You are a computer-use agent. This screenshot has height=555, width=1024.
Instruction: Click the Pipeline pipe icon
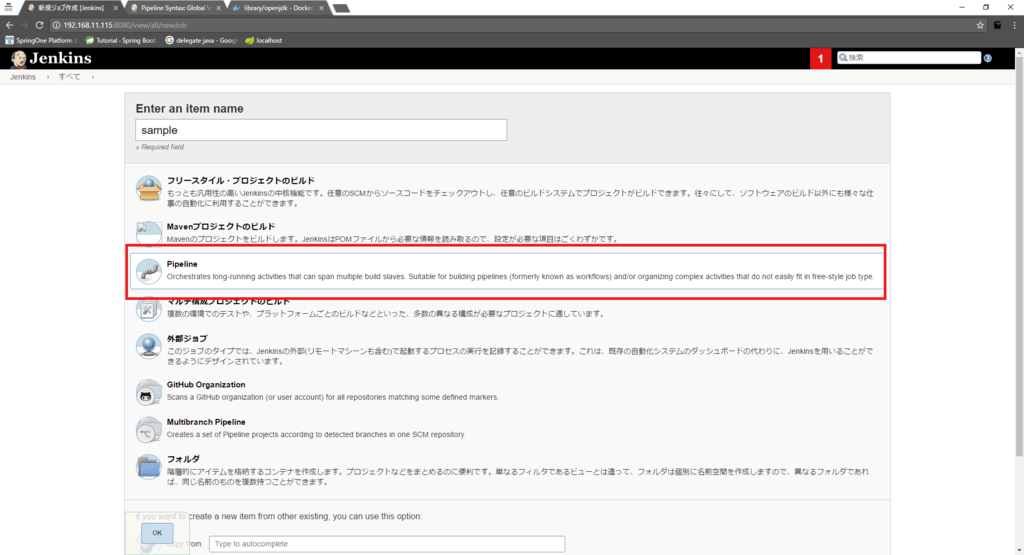(x=148, y=270)
